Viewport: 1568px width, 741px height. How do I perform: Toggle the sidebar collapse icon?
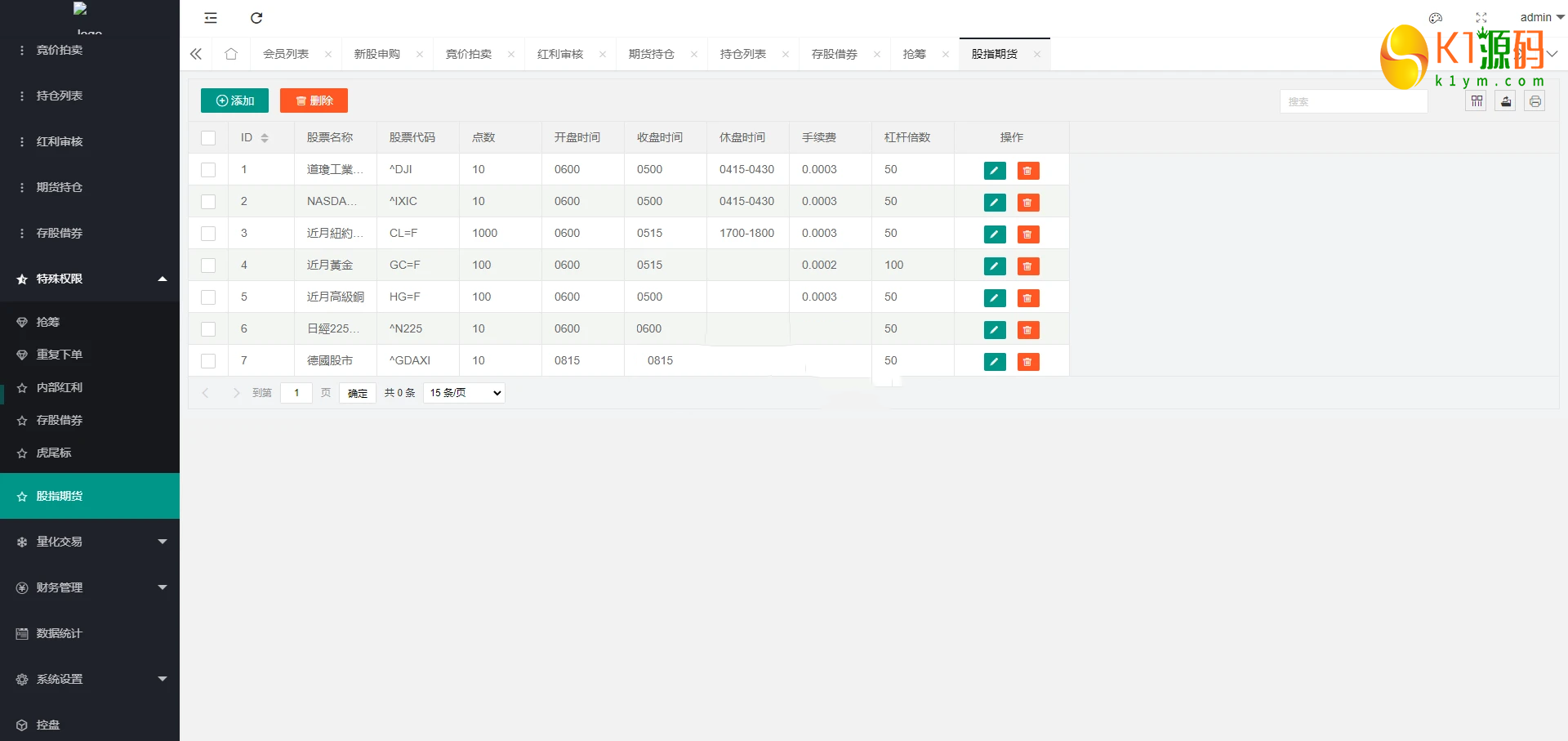(x=211, y=18)
